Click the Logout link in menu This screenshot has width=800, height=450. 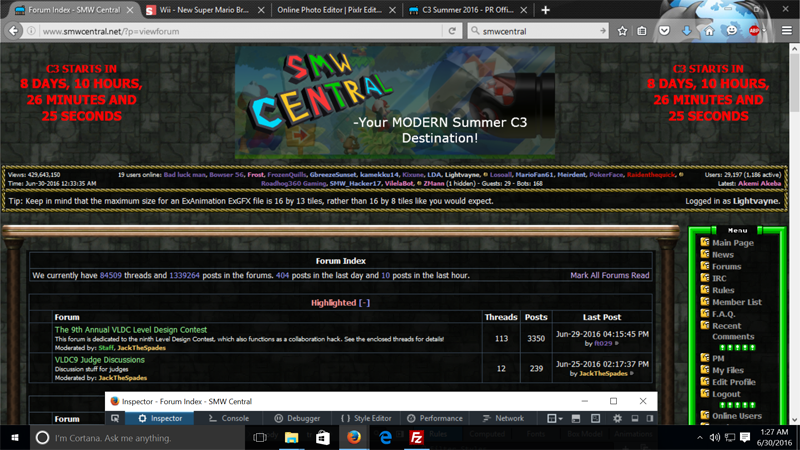[726, 394]
